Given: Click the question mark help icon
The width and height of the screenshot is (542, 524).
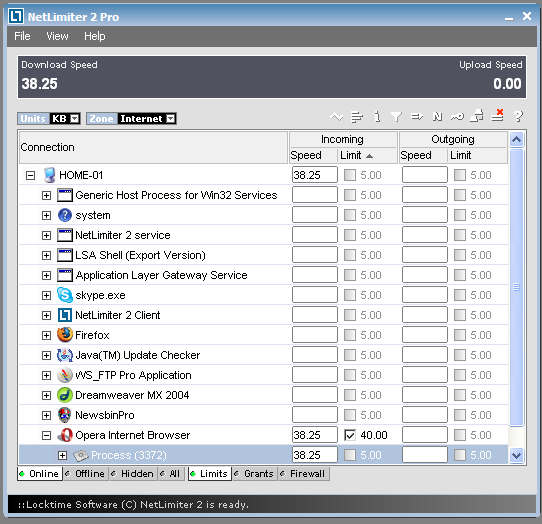Looking at the screenshot, I should [518, 116].
